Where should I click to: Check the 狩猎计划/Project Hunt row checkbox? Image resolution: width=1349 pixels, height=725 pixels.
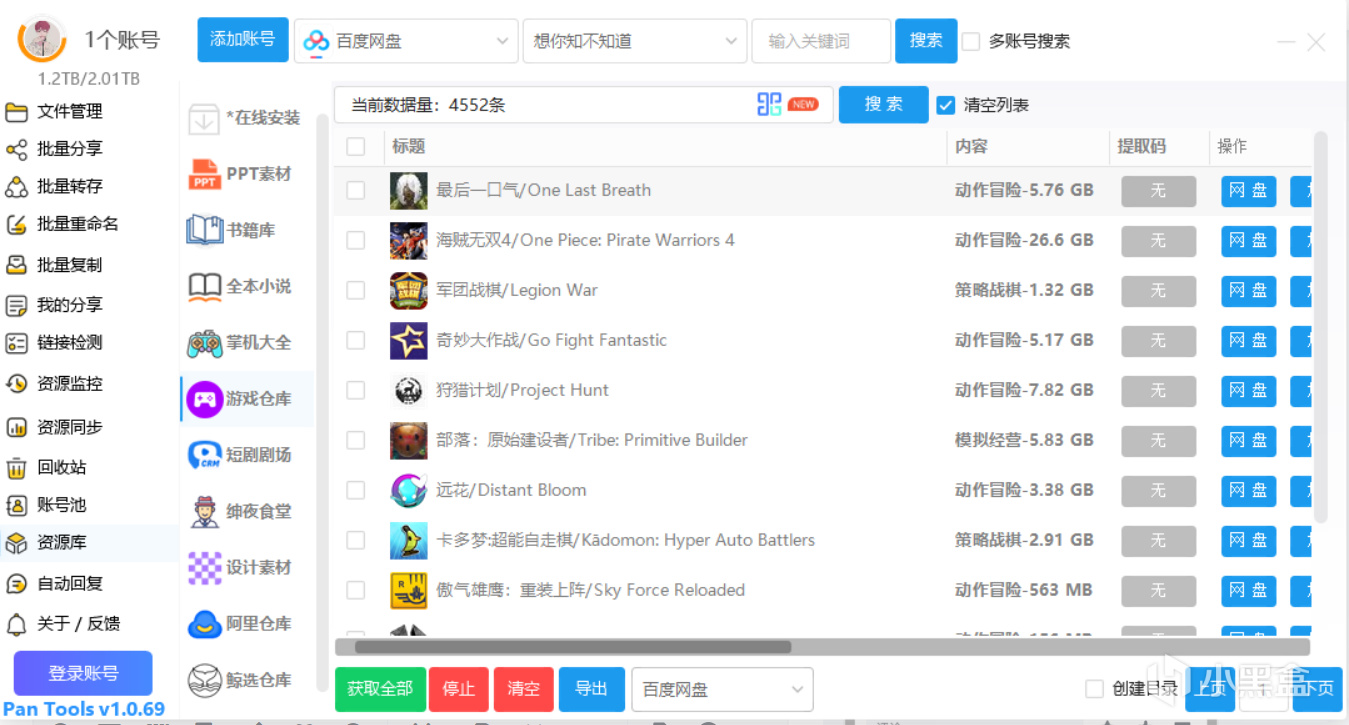356,390
